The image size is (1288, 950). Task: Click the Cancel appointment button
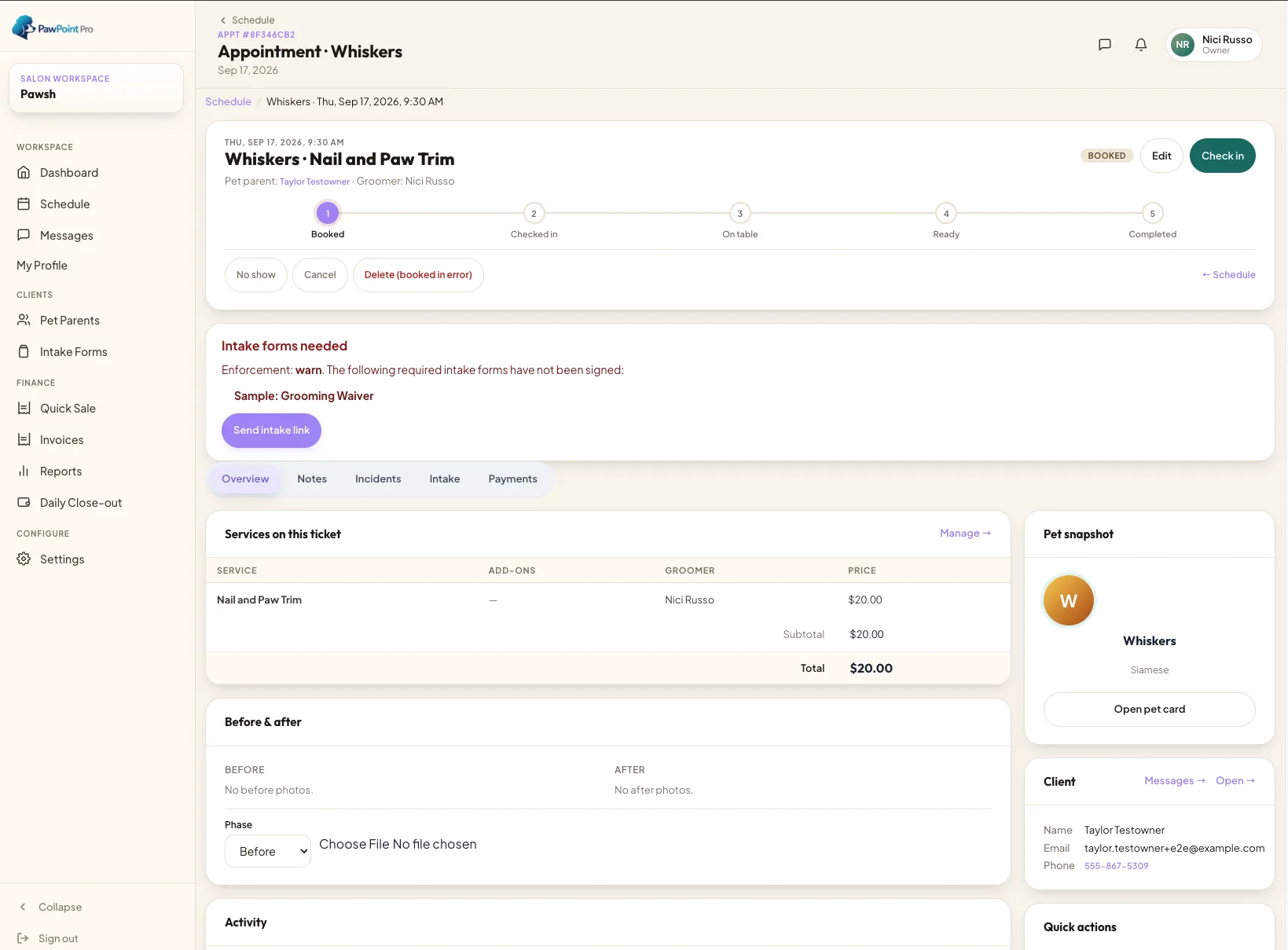tap(320, 275)
